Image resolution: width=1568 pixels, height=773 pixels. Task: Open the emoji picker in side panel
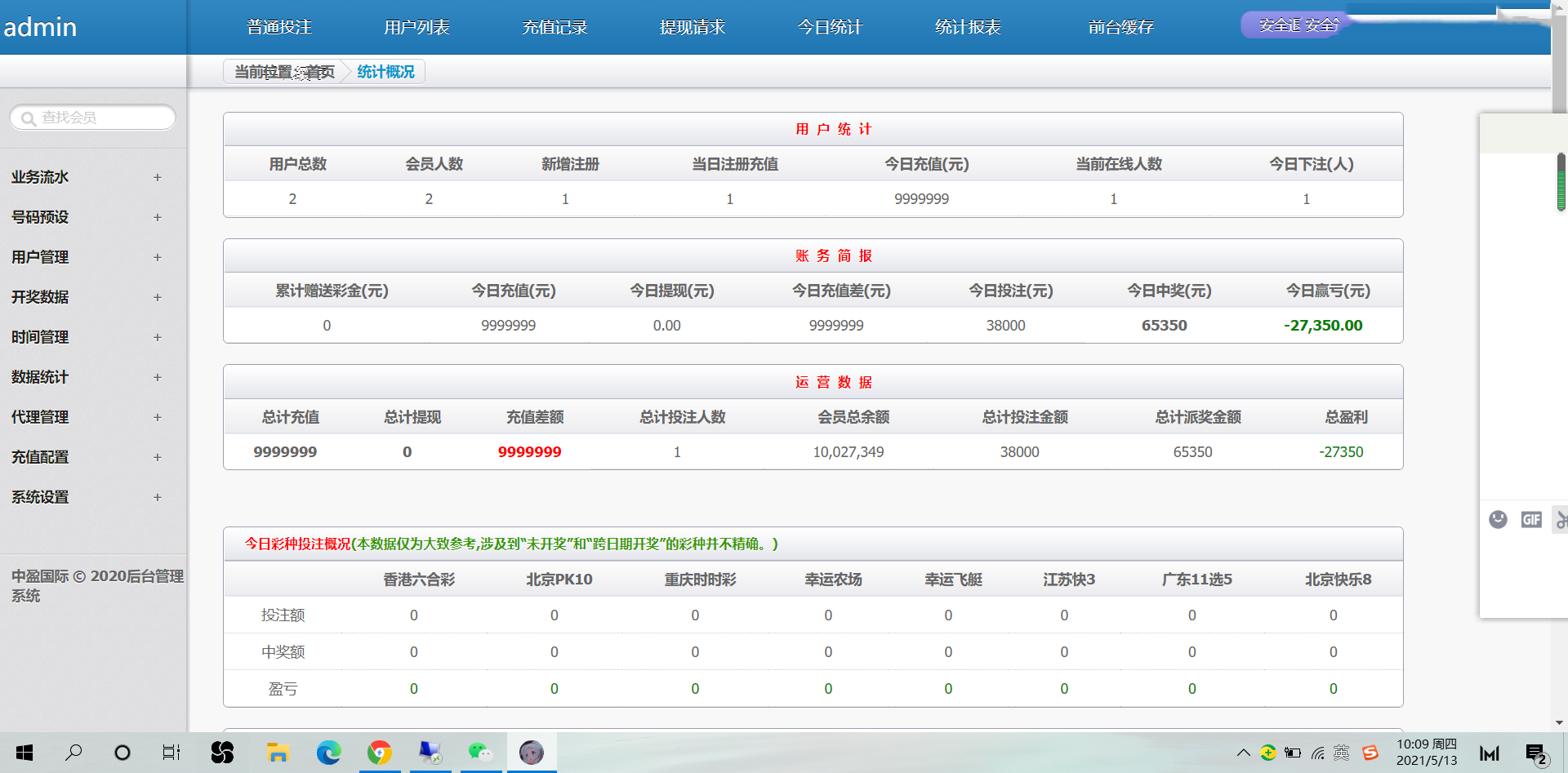[1498, 520]
